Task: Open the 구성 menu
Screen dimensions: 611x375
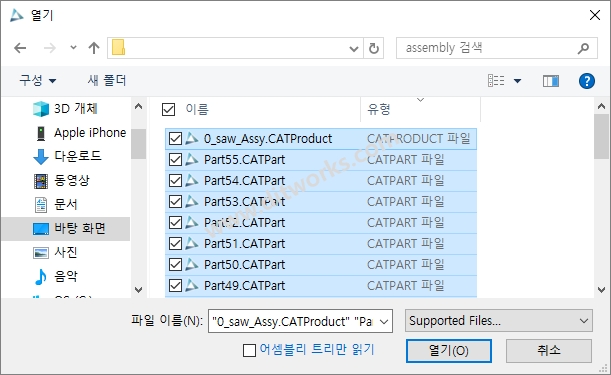Action: coord(38,81)
